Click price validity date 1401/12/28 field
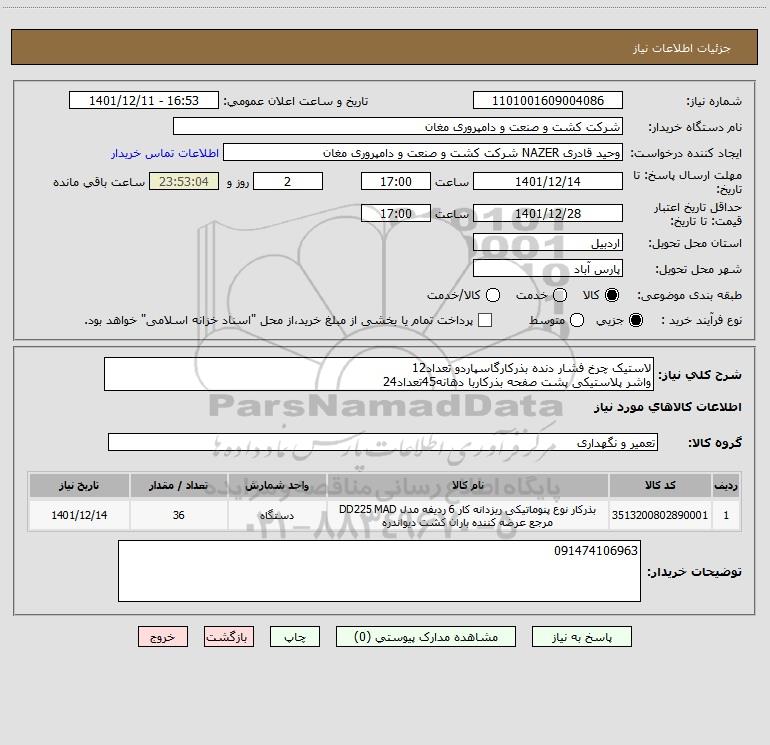 coord(548,214)
